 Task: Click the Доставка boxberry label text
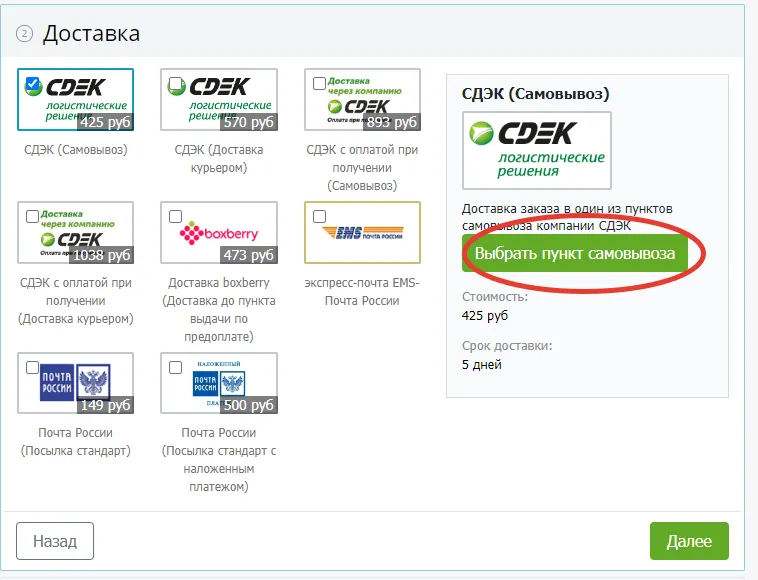[218, 283]
